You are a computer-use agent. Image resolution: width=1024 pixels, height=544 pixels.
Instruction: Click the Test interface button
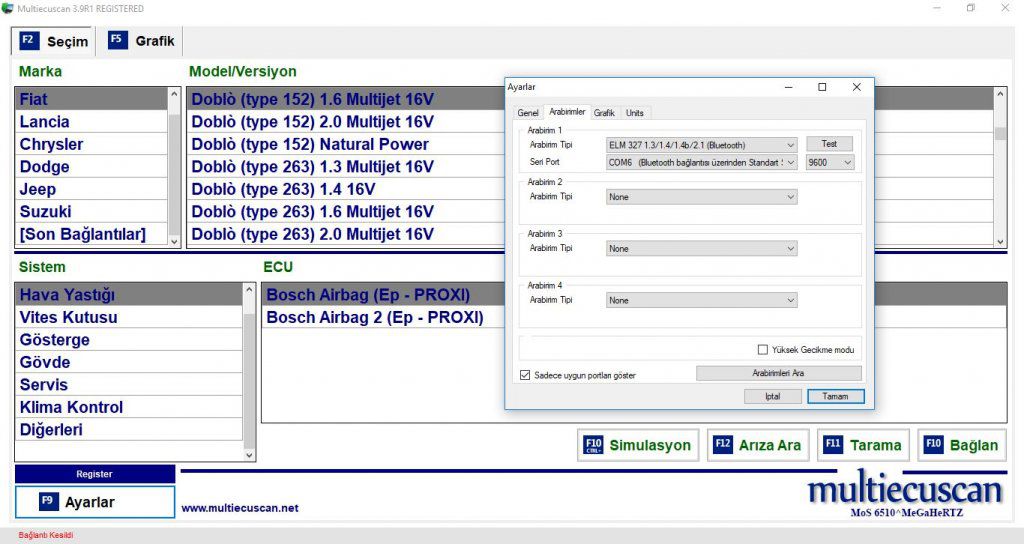click(829, 144)
